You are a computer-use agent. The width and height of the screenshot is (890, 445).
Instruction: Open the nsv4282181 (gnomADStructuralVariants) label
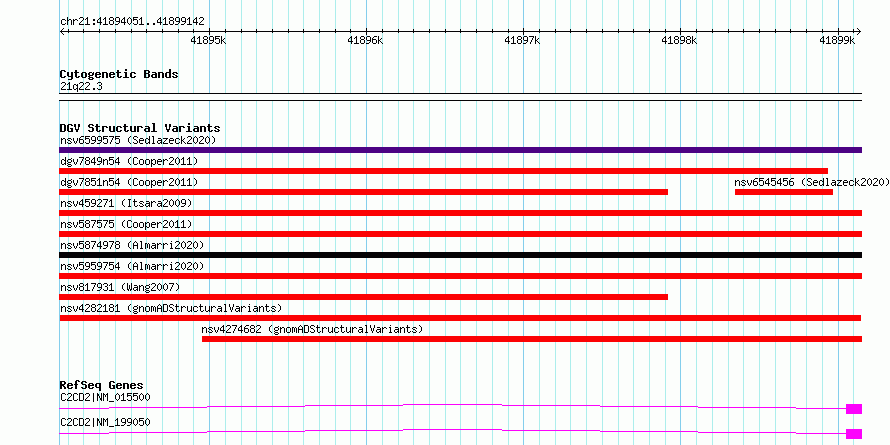coord(171,308)
